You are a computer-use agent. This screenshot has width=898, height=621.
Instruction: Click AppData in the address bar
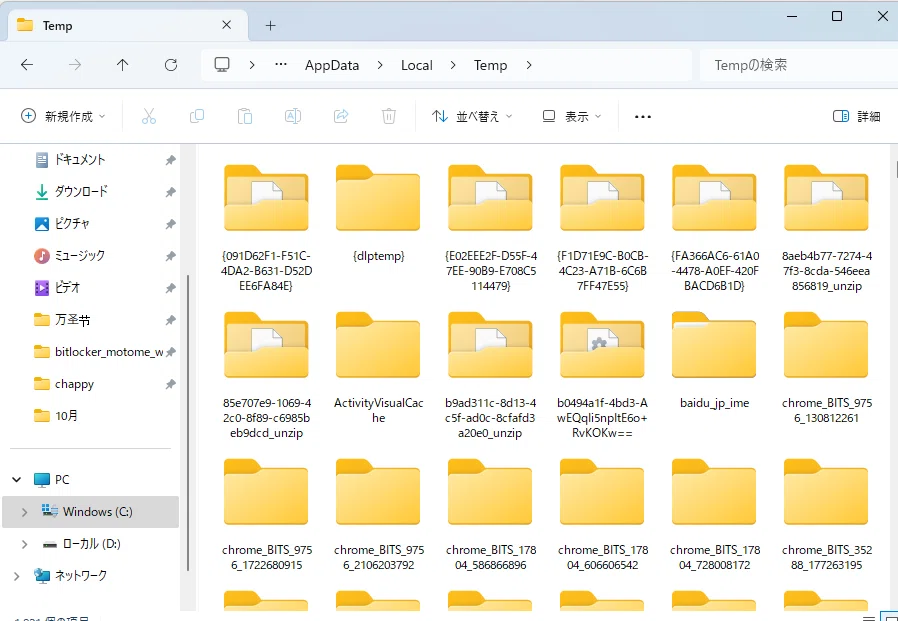(332, 65)
